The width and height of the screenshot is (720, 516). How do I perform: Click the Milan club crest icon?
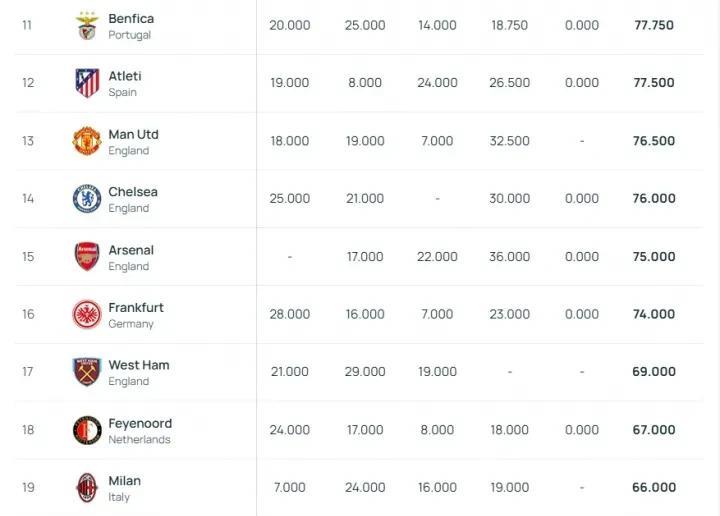coord(87,488)
